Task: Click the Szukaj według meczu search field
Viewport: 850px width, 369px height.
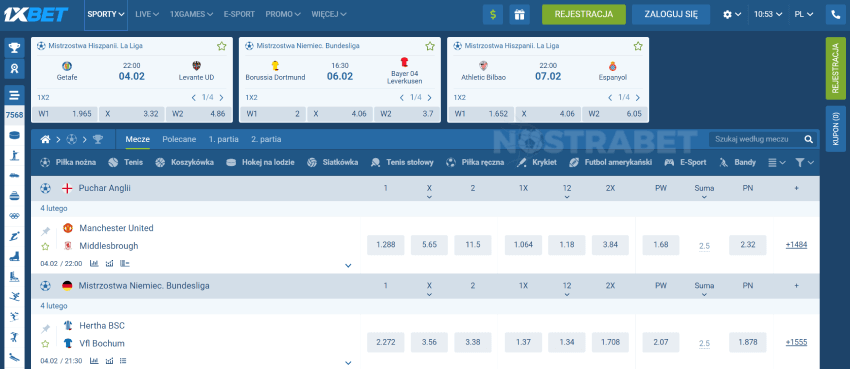Action: [x=757, y=139]
